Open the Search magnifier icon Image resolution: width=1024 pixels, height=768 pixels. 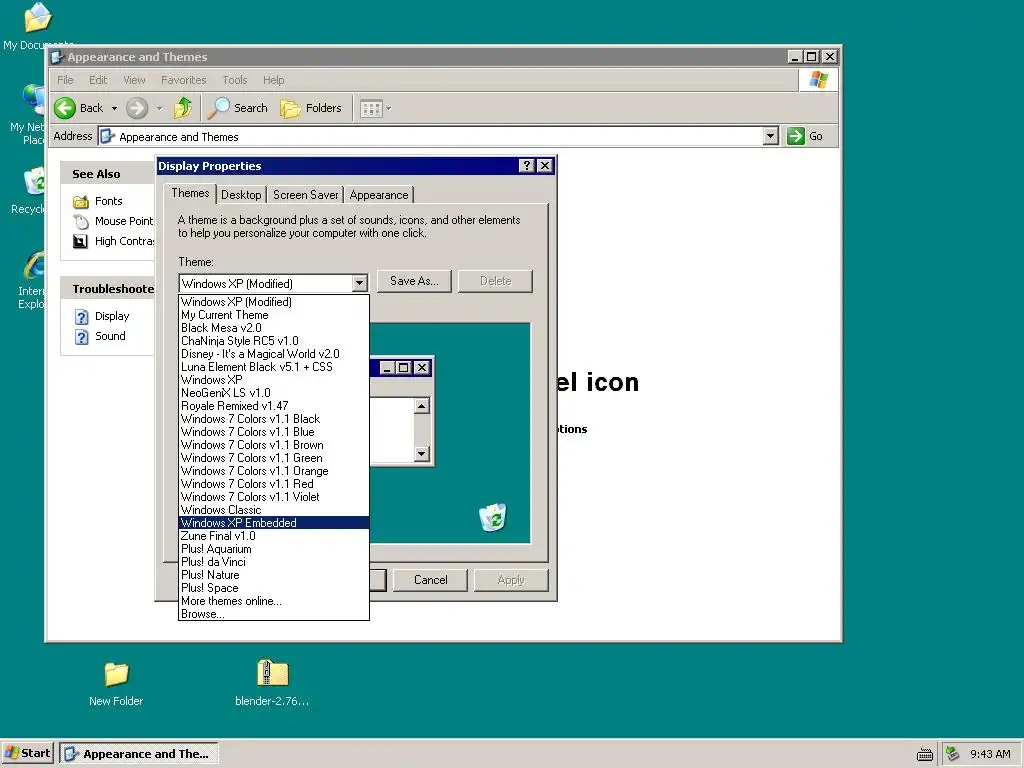(x=218, y=108)
